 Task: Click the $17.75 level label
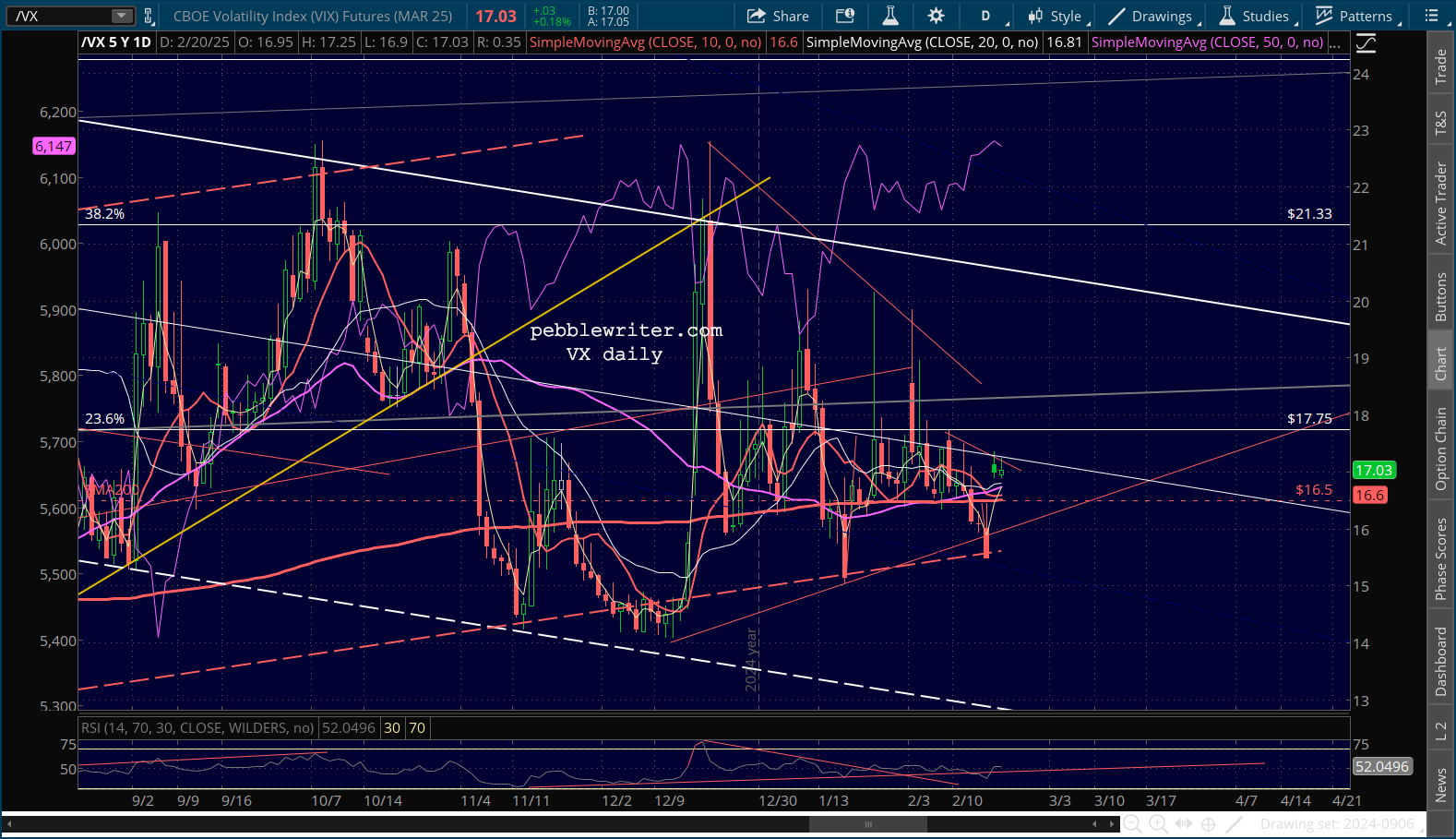tap(1309, 419)
